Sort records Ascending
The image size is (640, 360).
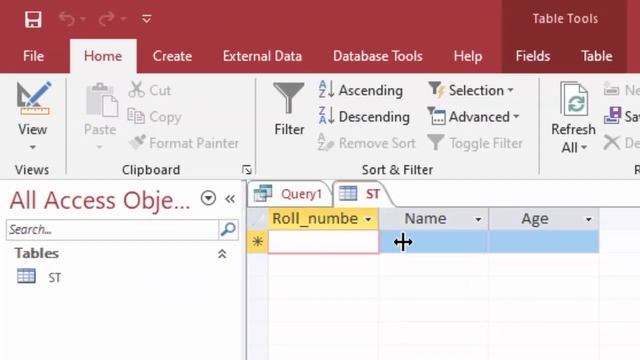[361, 90]
